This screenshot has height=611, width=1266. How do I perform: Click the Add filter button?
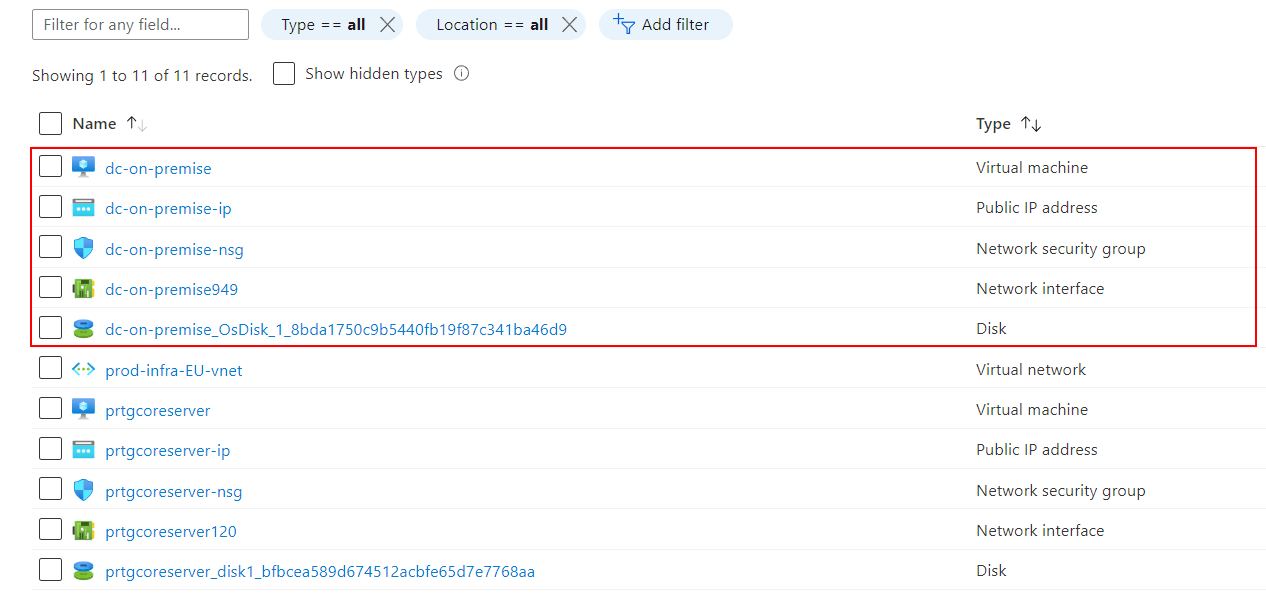pyautogui.click(x=665, y=25)
